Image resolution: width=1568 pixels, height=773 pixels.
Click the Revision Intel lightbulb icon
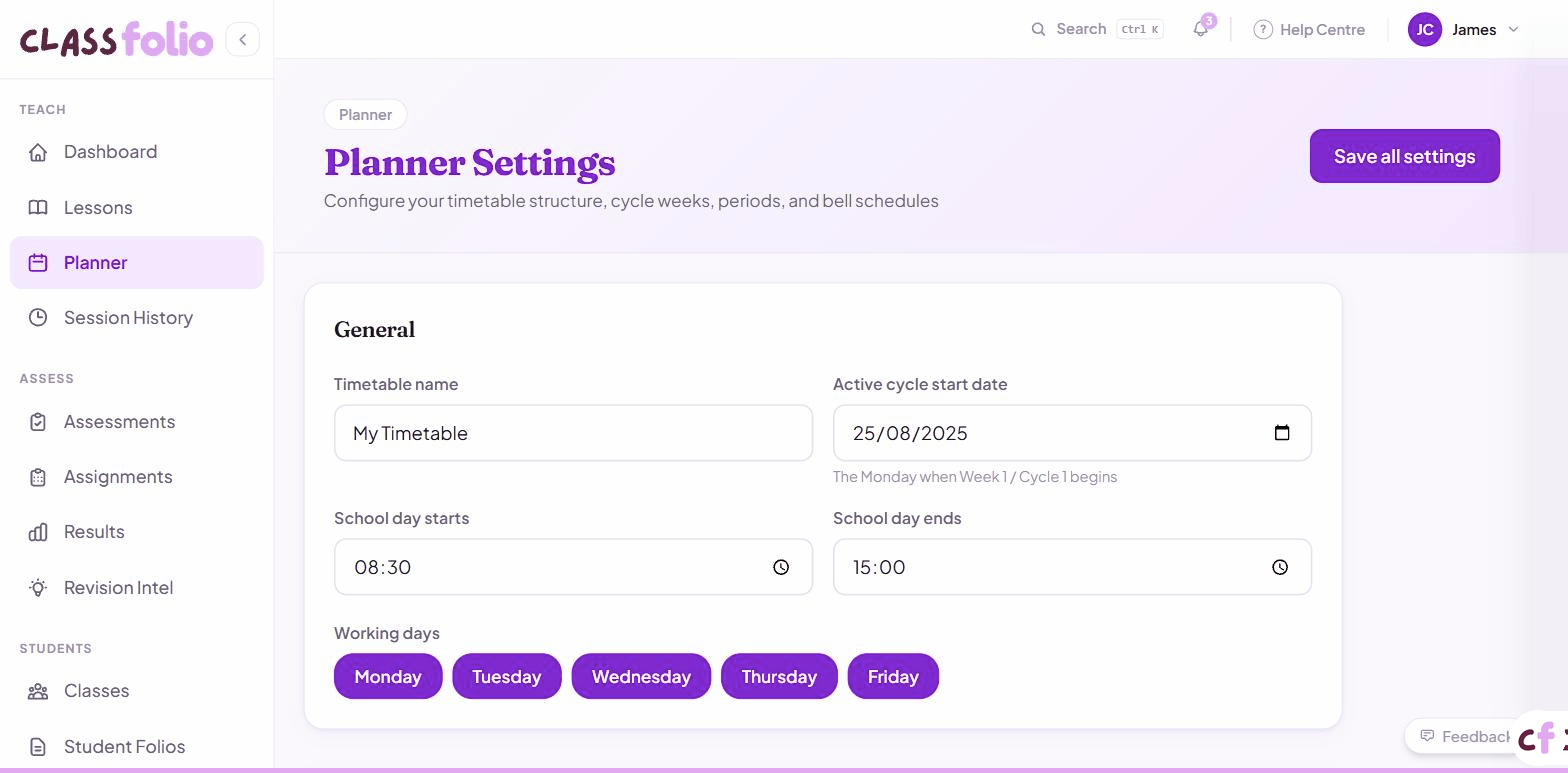click(38, 588)
